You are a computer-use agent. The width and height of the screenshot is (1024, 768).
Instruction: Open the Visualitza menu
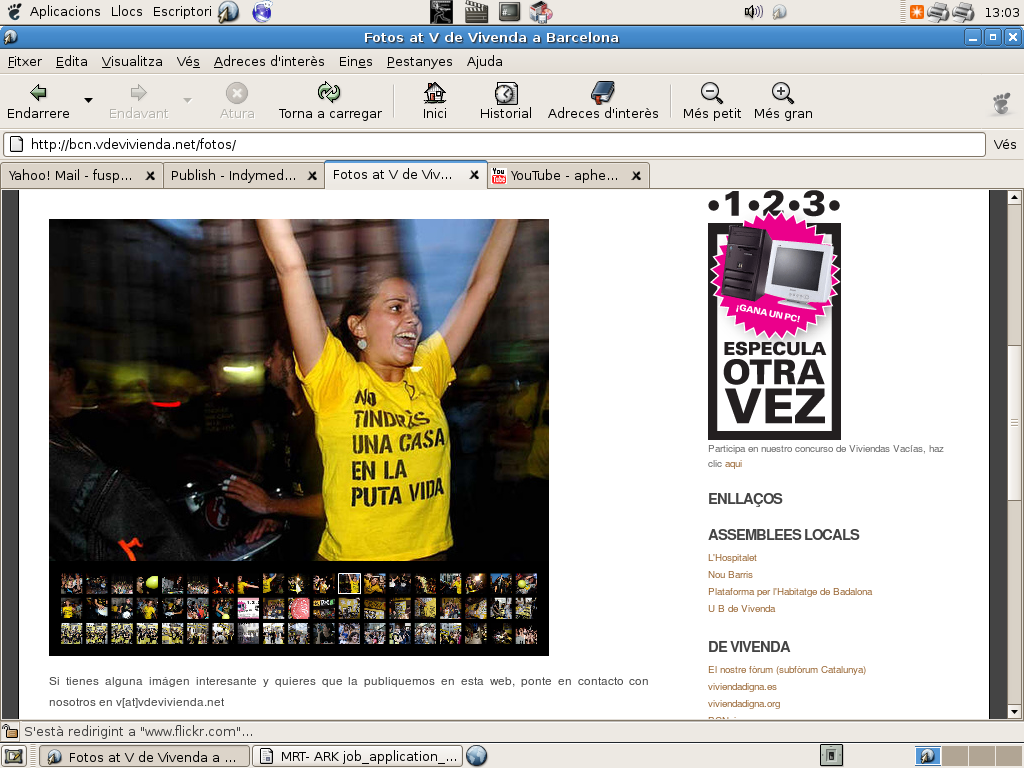pyautogui.click(x=131, y=61)
